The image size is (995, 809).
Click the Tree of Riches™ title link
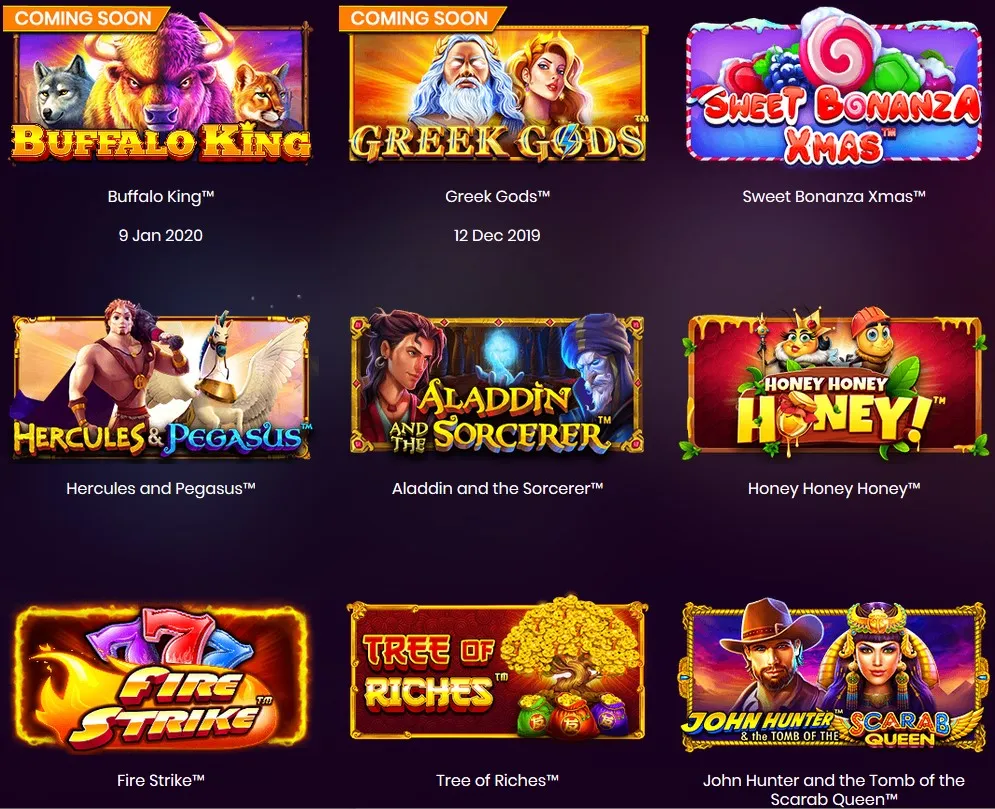(x=498, y=780)
